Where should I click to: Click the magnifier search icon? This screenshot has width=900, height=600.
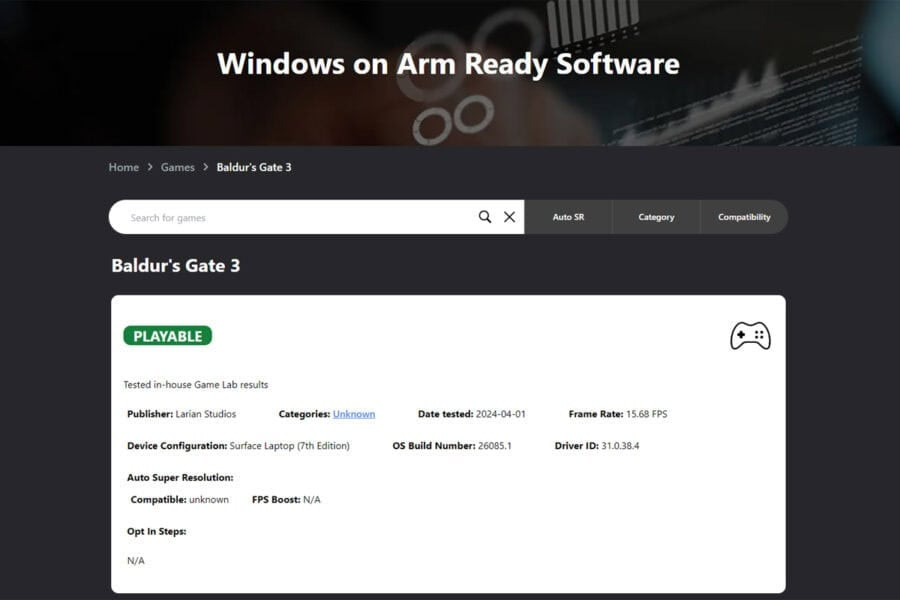(485, 216)
